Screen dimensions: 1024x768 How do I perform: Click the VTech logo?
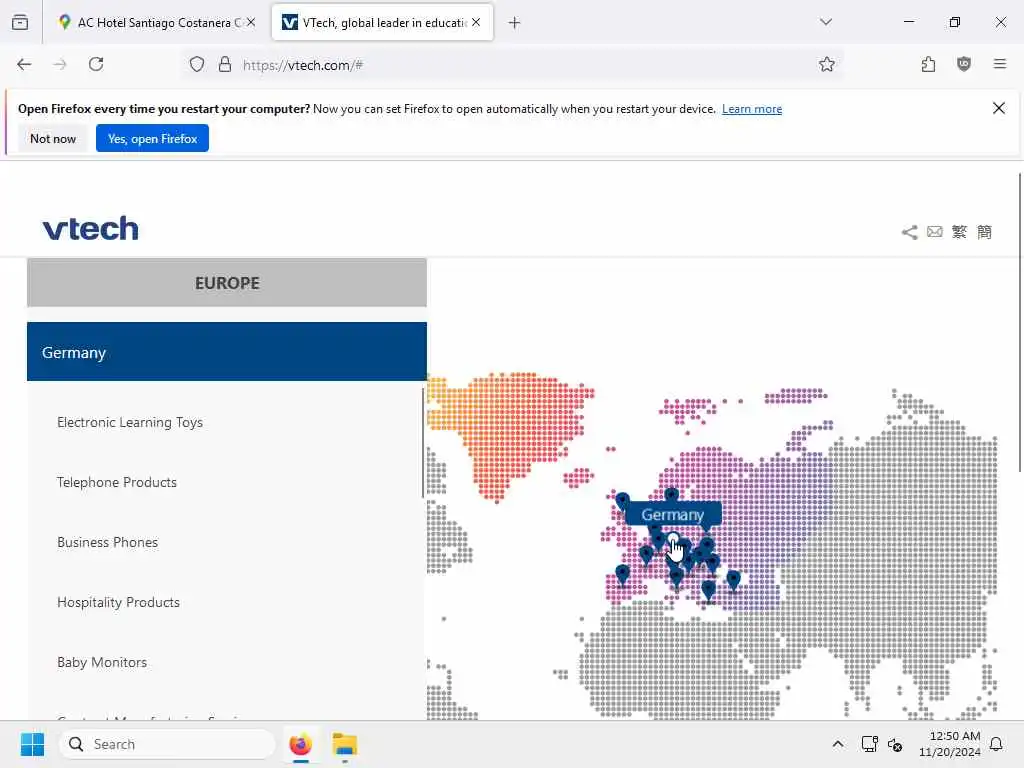[91, 229]
